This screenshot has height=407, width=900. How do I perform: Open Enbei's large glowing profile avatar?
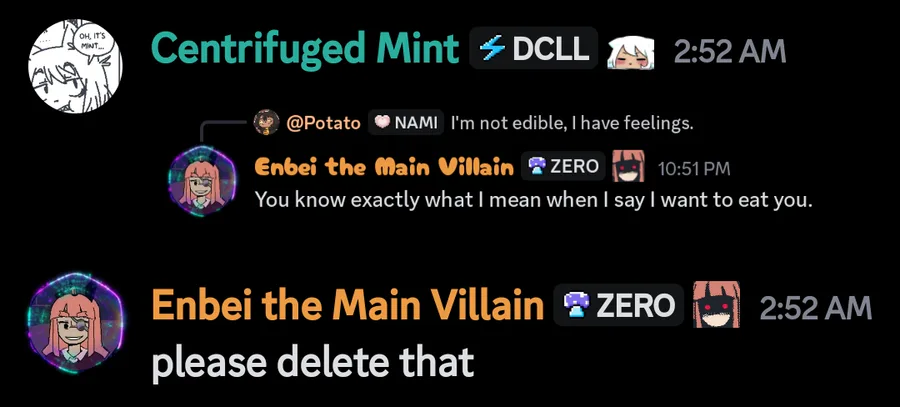click(x=75, y=324)
